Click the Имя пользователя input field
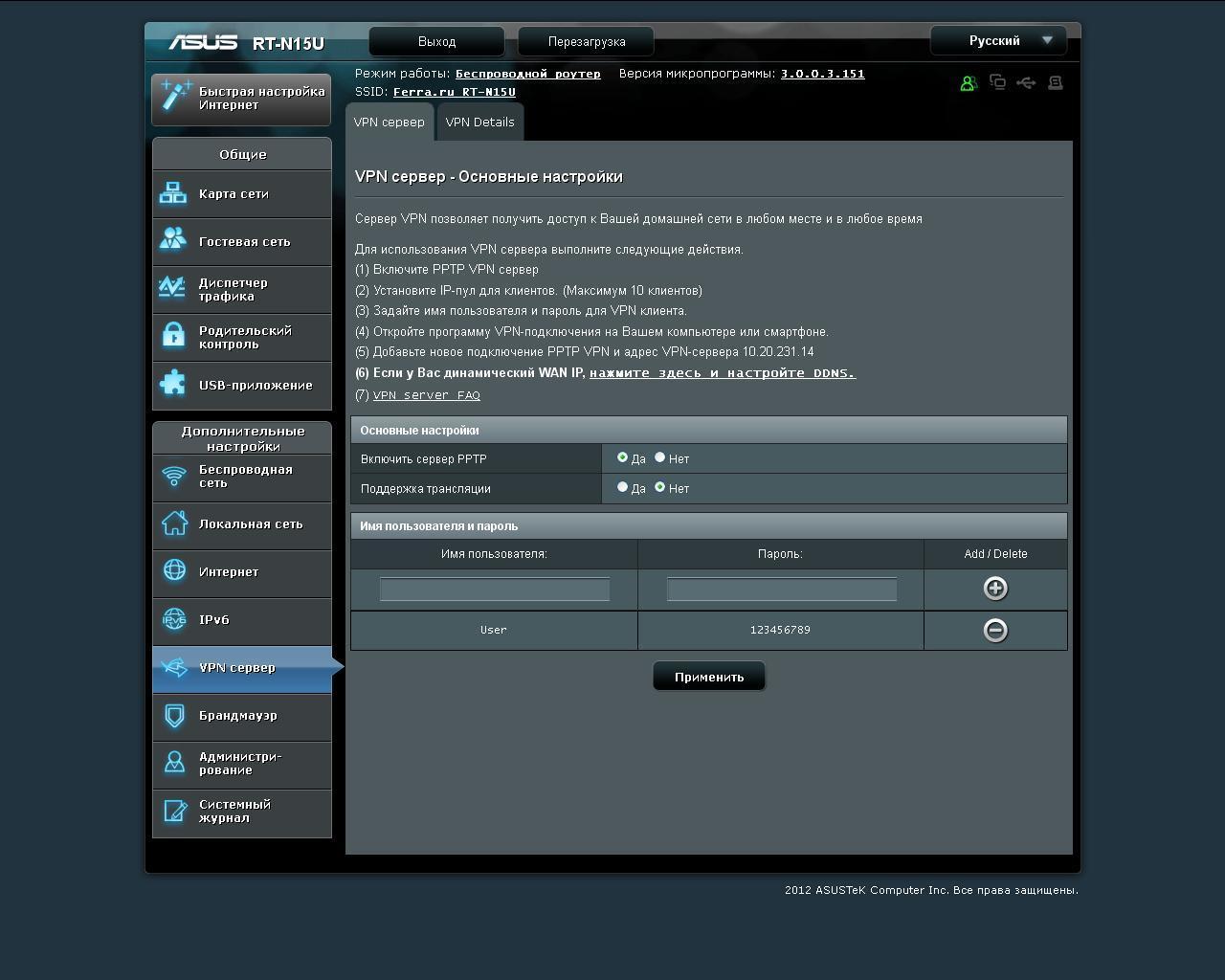Image resolution: width=1225 pixels, height=980 pixels. (x=494, y=590)
